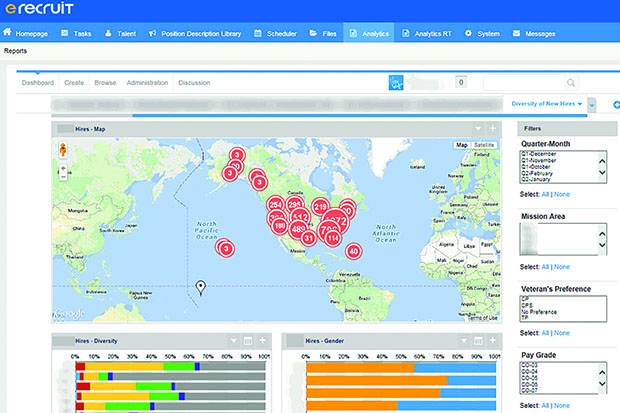
Task: Click the search magnifier icon
Action: tap(570, 83)
